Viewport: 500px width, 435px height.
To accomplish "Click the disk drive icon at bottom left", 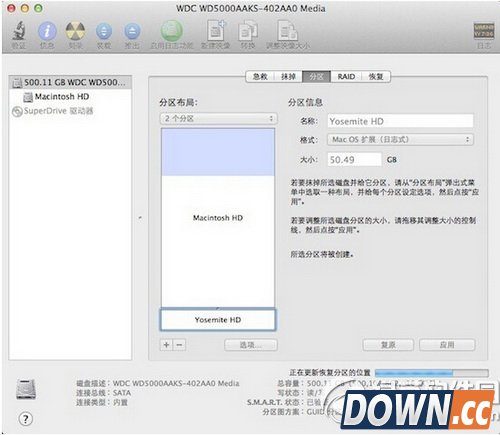I will click(x=26, y=389).
